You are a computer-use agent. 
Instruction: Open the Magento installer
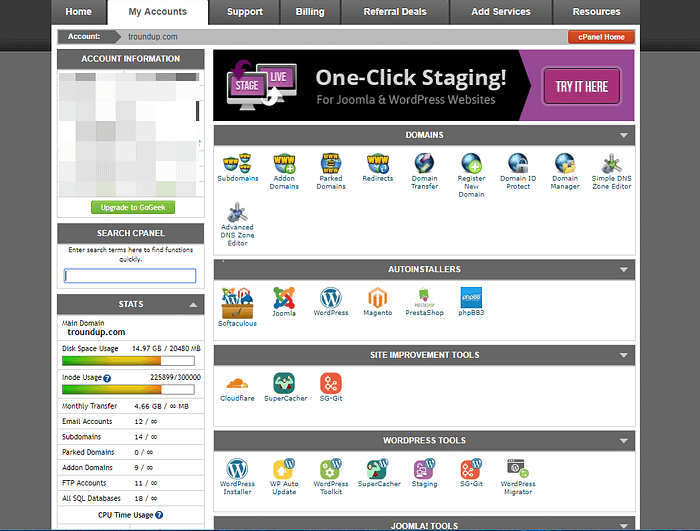pos(378,302)
